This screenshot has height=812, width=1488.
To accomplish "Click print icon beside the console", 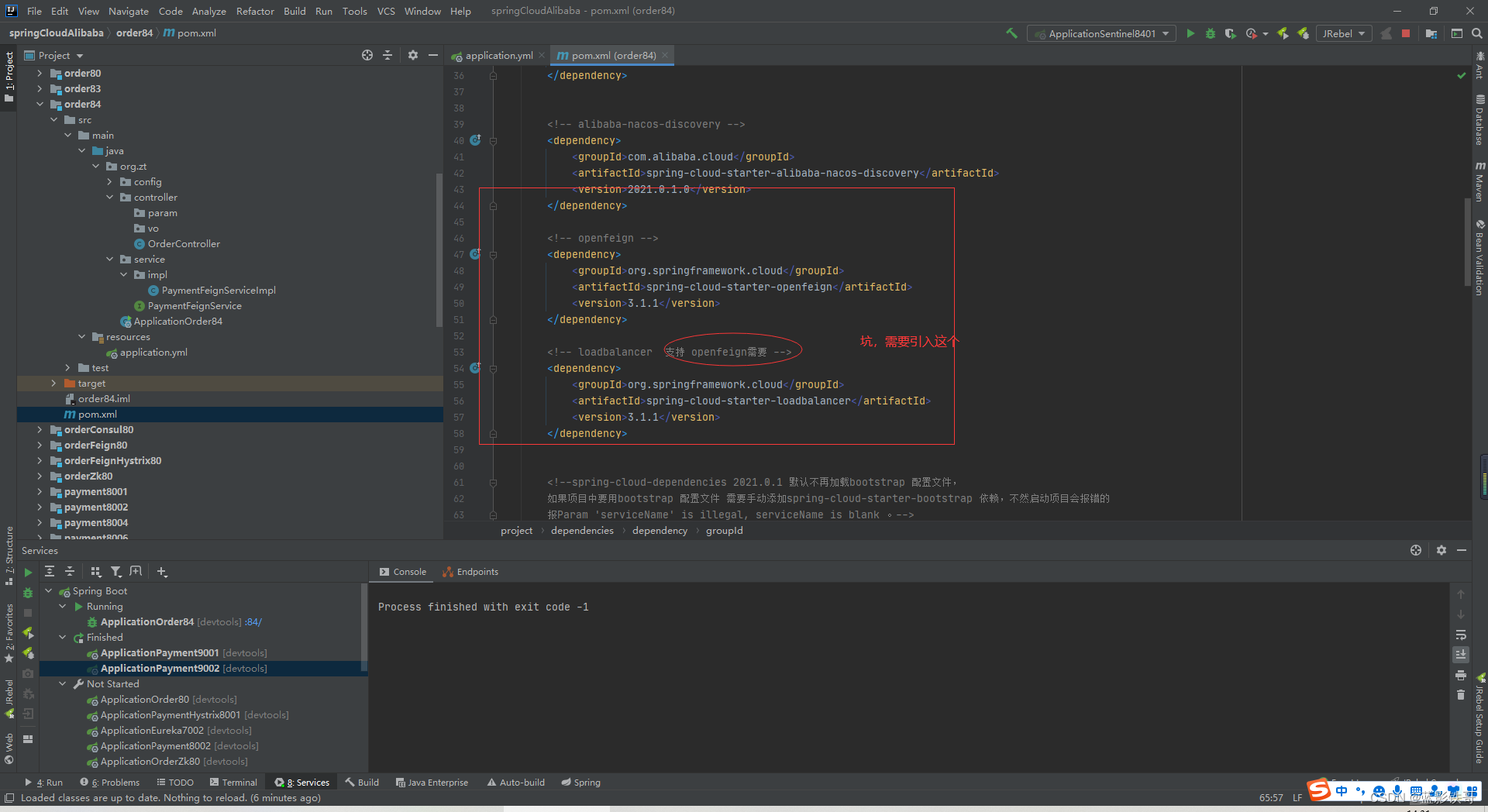I will click(1461, 675).
